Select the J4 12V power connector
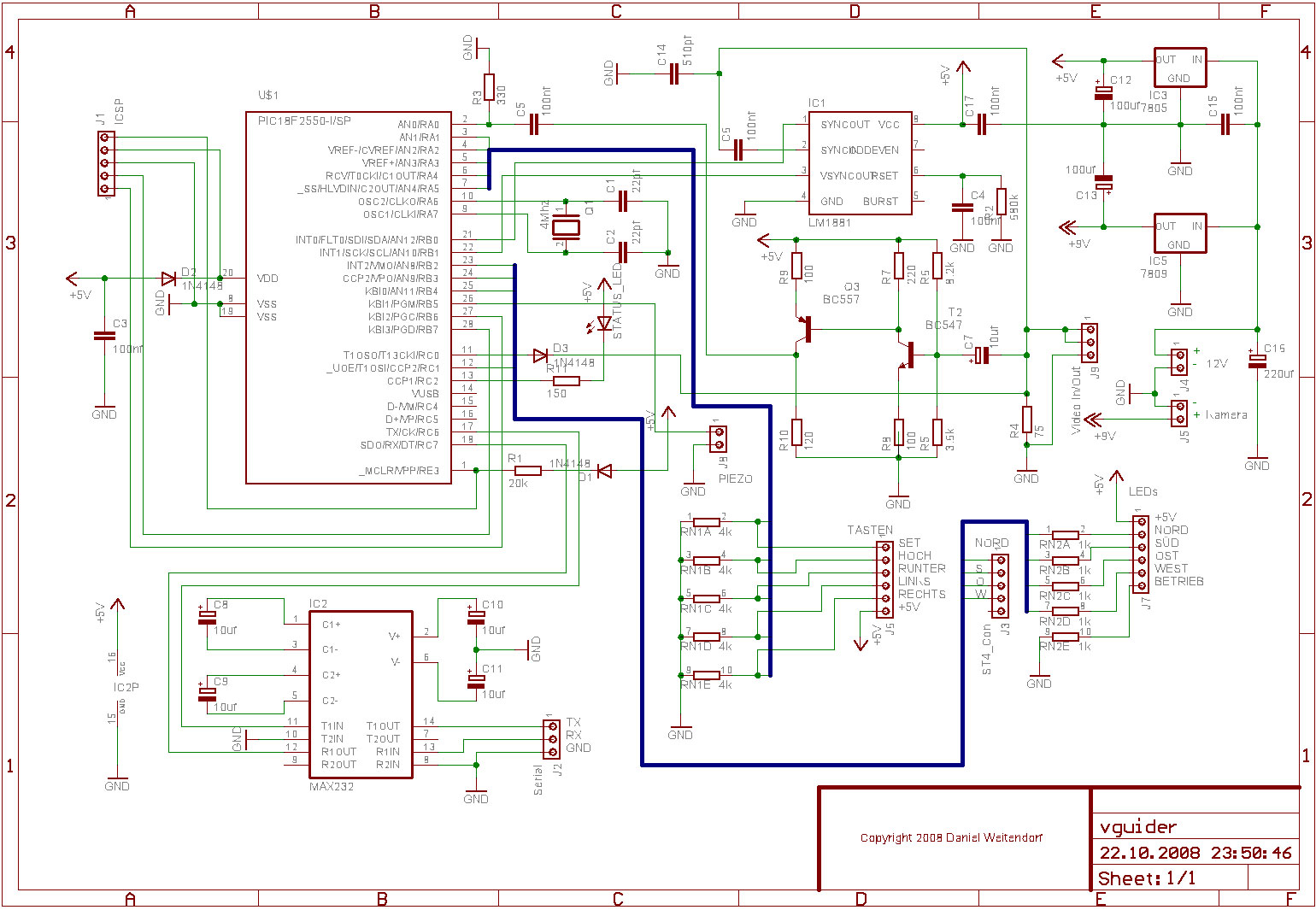This screenshot has height=910, width=1316. (x=1179, y=361)
